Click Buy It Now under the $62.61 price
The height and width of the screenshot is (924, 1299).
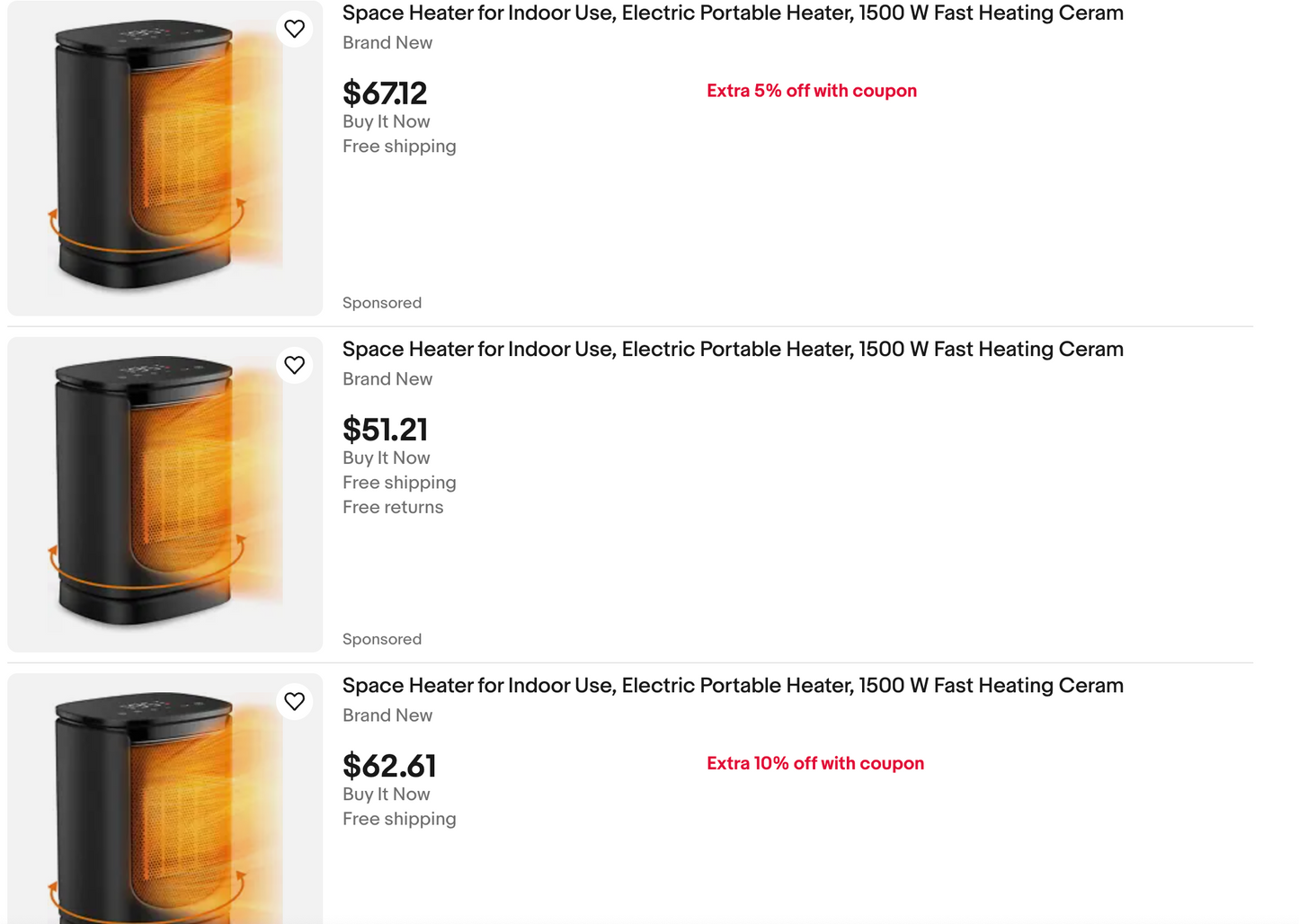pyautogui.click(x=387, y=795)
